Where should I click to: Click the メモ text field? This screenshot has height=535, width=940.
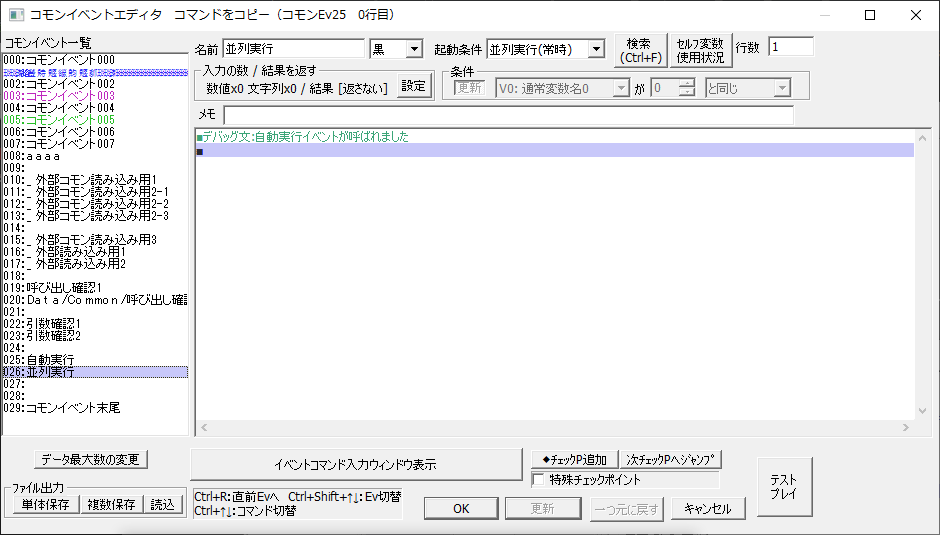pyautogui.click(x=508, y=115)
